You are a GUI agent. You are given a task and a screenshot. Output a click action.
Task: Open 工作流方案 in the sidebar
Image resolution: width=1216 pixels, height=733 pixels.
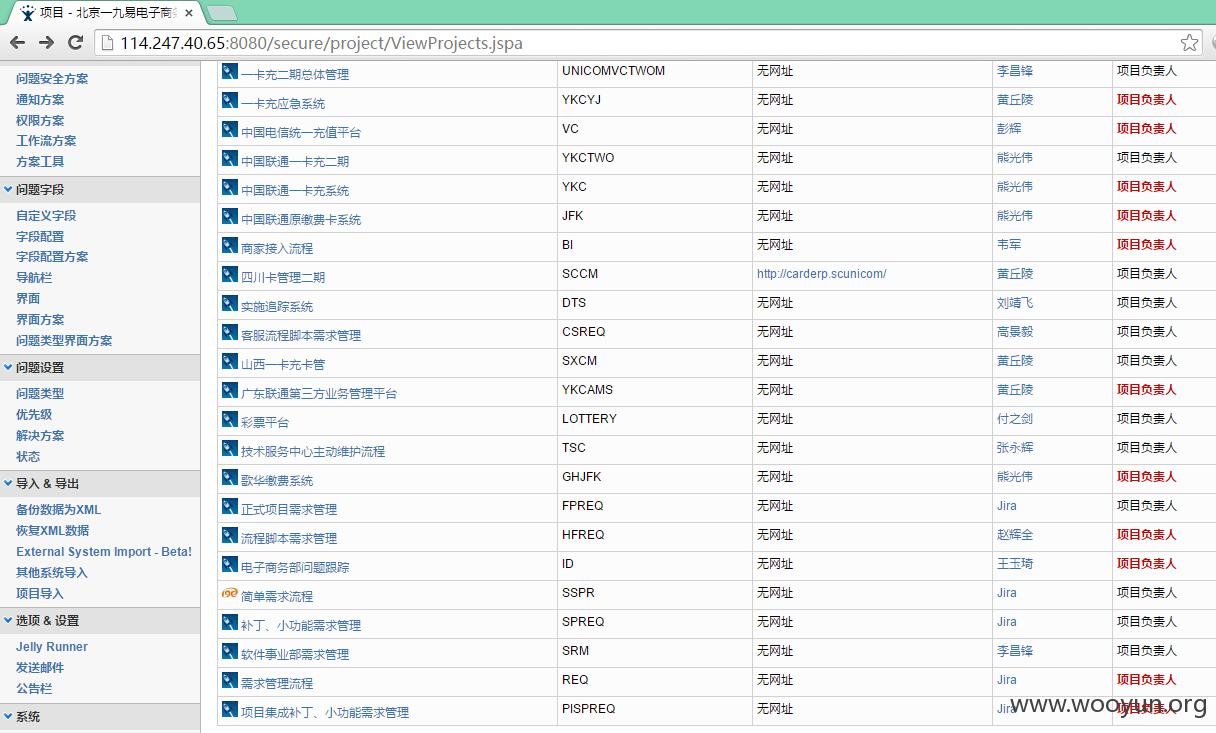[46, 141]
